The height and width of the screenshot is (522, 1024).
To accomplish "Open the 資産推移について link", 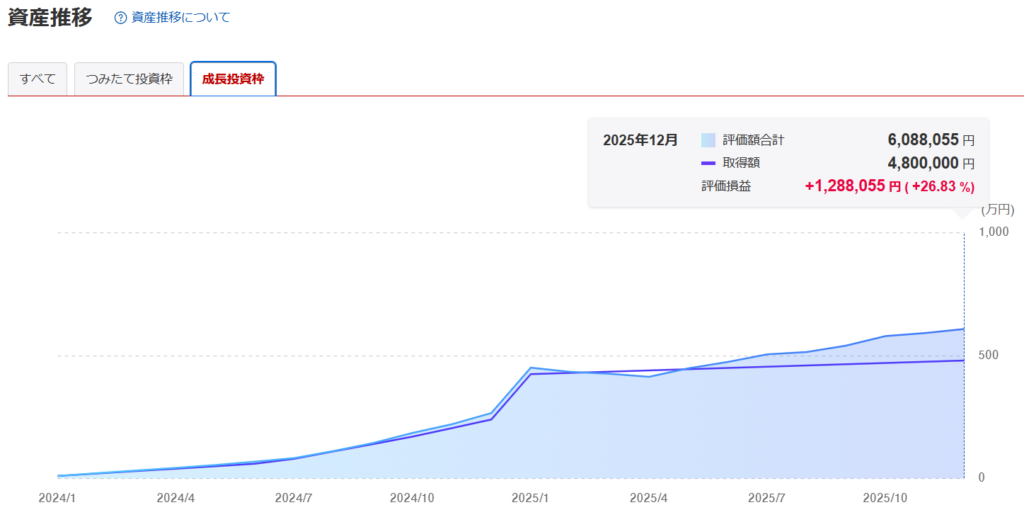I will [x=180, y=18].
